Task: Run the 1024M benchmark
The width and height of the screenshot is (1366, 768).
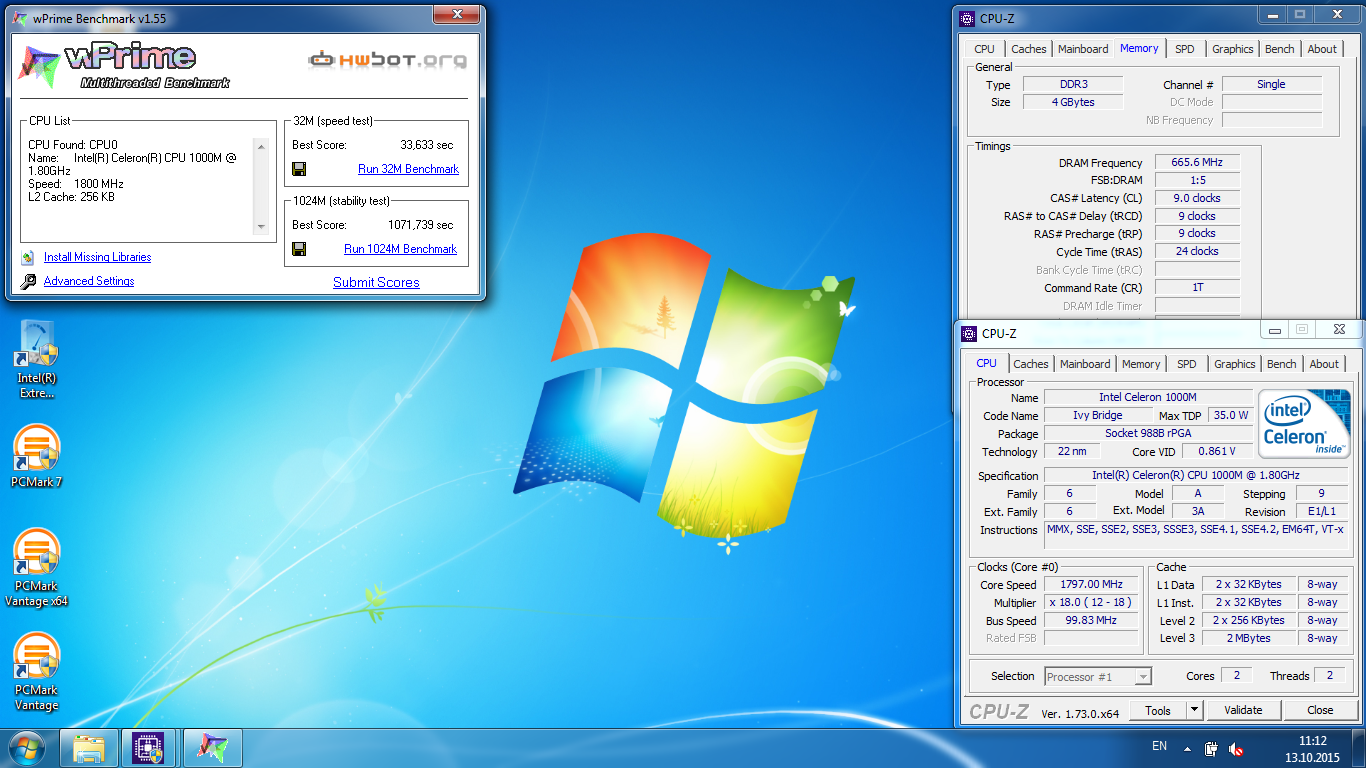Action: pyautogui.click(x=400, y=249)
